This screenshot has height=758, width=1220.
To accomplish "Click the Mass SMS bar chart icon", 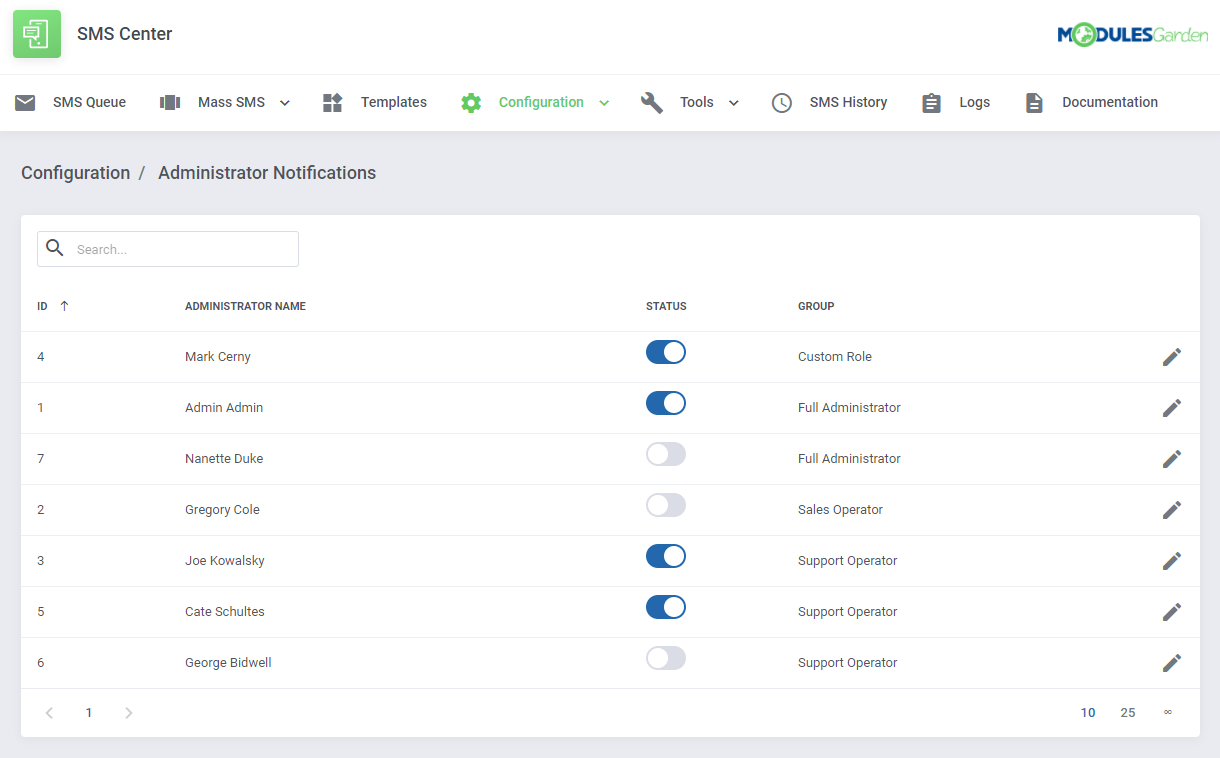I will coord(169,101).
